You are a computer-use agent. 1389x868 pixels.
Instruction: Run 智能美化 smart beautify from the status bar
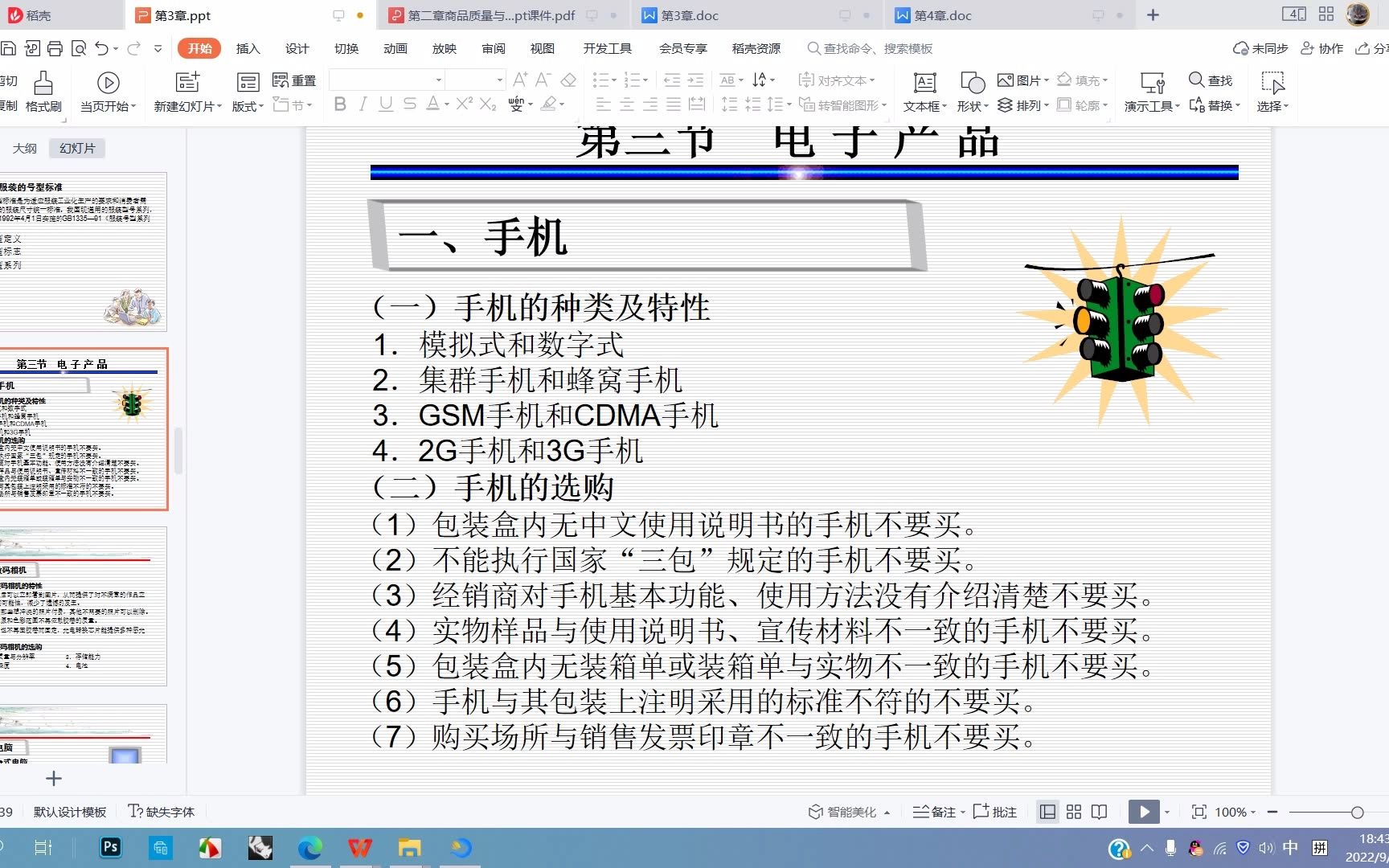tap(844, 812)
